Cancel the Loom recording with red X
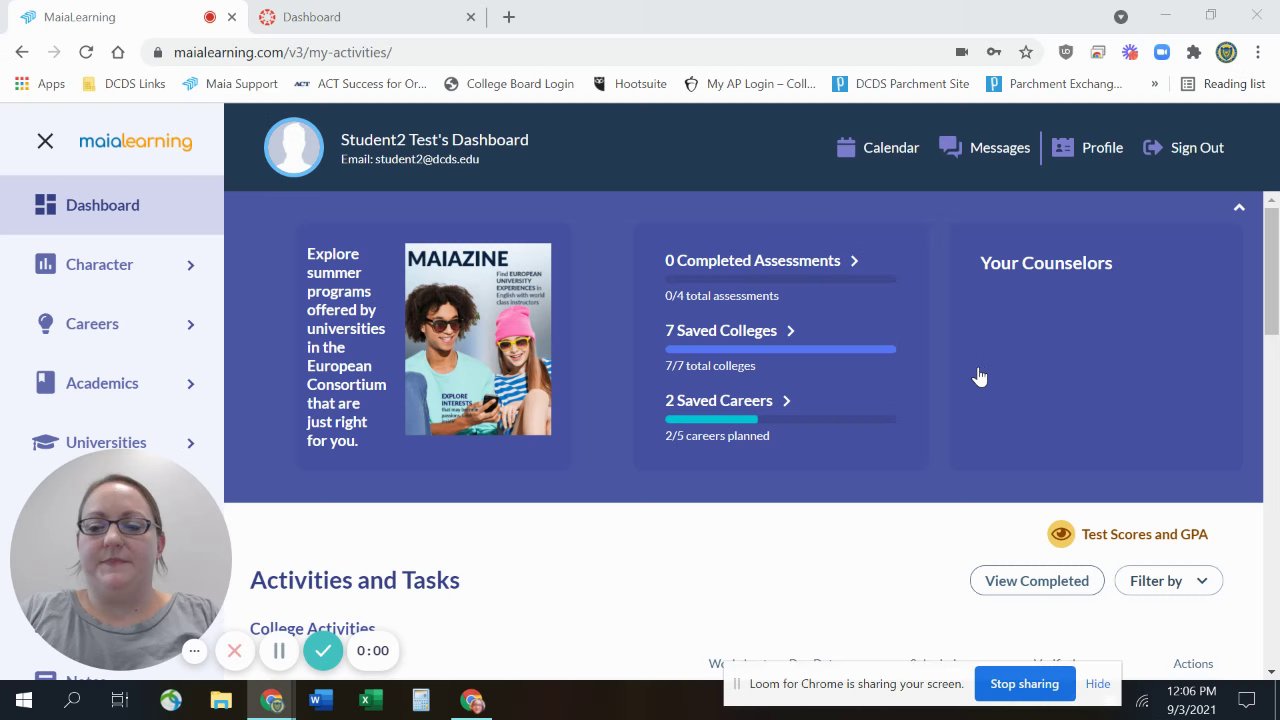Viewport: 1280px width, 720px height. (x=234, y=651)
